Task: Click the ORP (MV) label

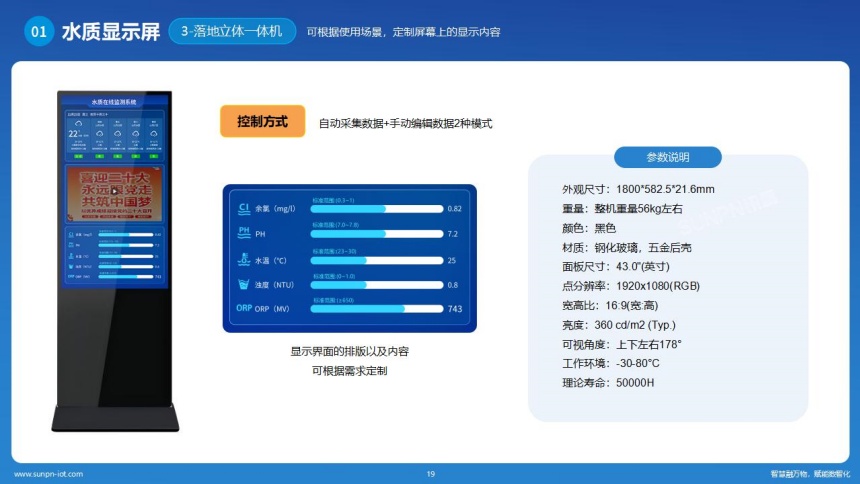Action: [x=272, y=309]
